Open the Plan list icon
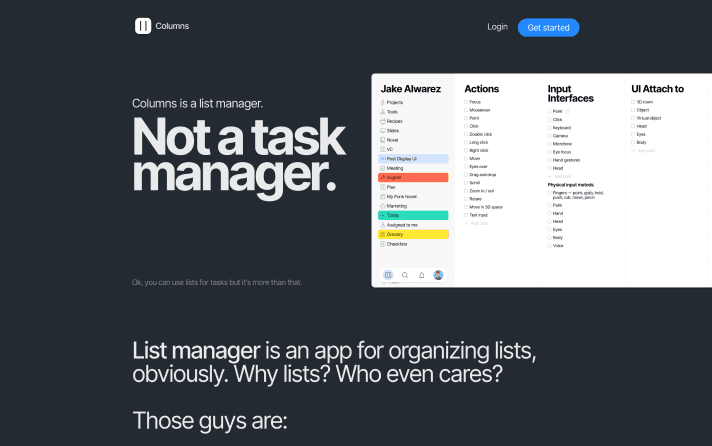The height and width of the screenshot is (446, 712). (382, 187)
